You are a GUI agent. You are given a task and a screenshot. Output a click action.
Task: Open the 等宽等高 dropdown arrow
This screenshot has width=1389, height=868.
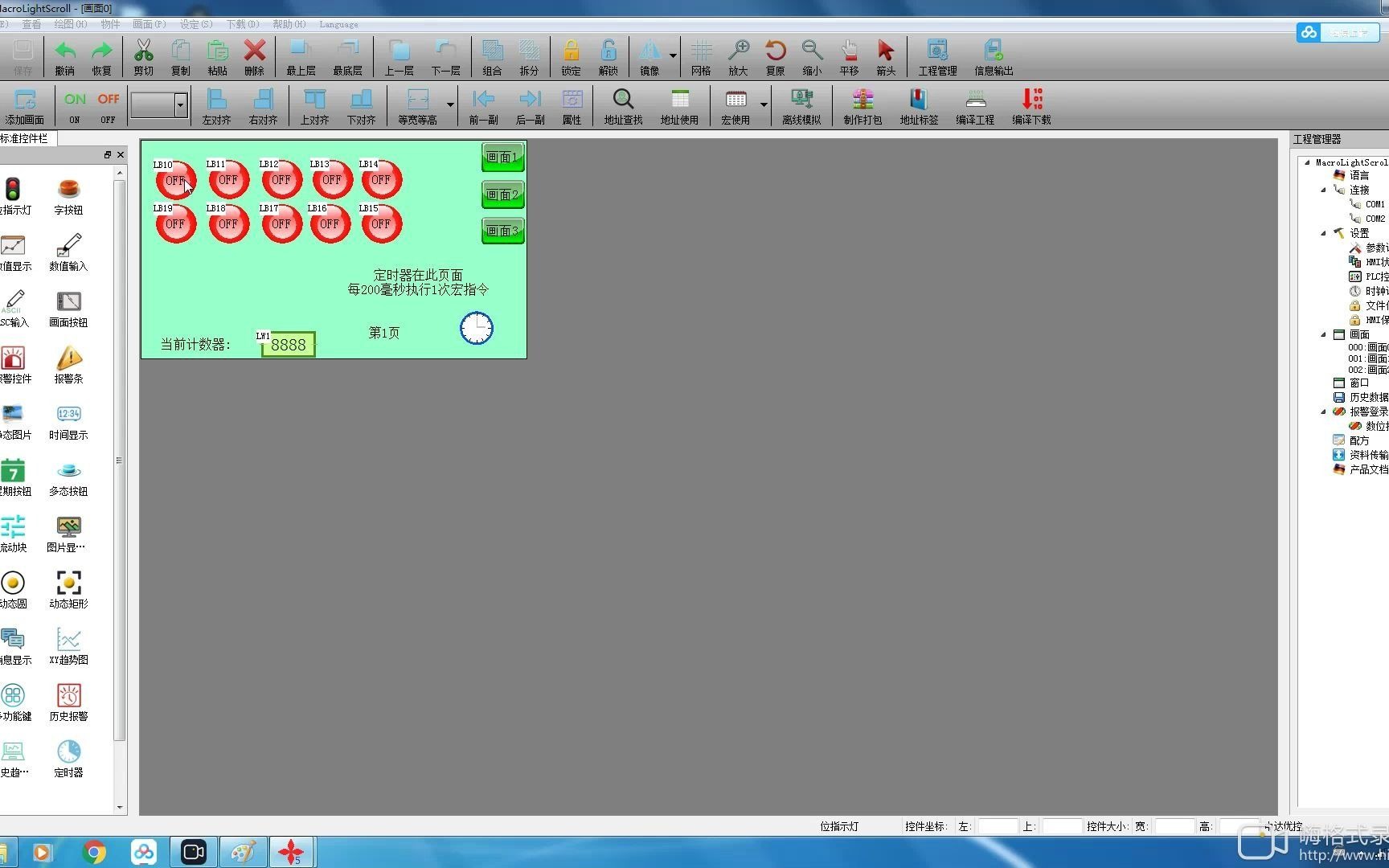click(450, 105)
